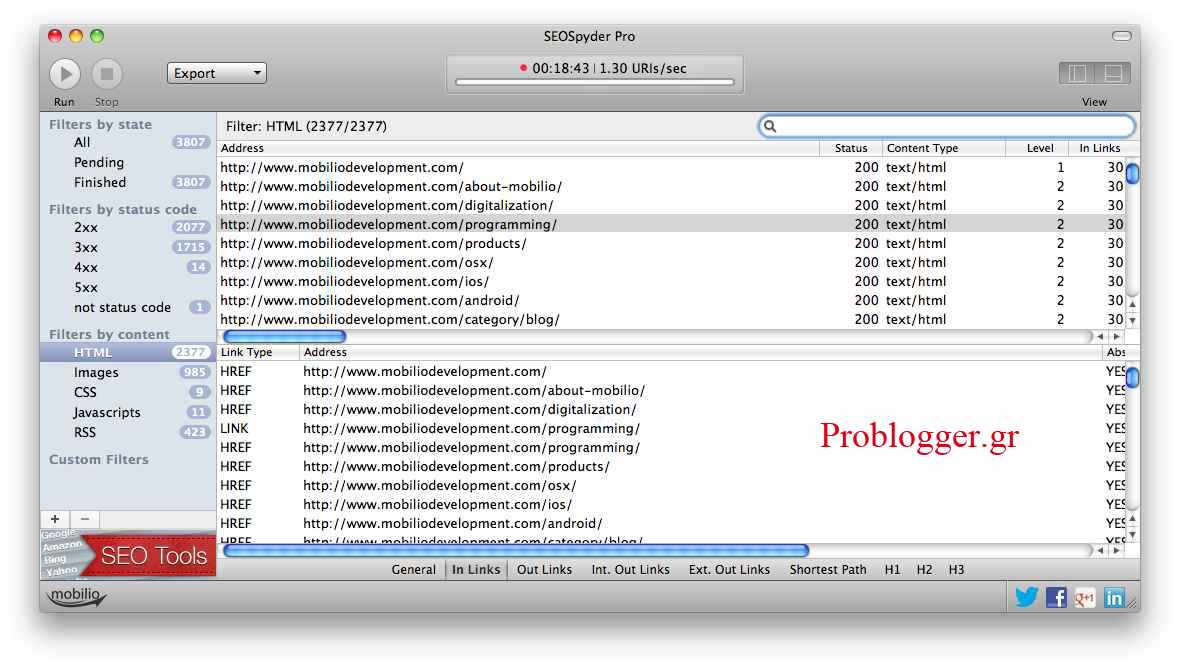Select the programming URL row in top table
The image size is (1180, 667).
tap(672, 224)
